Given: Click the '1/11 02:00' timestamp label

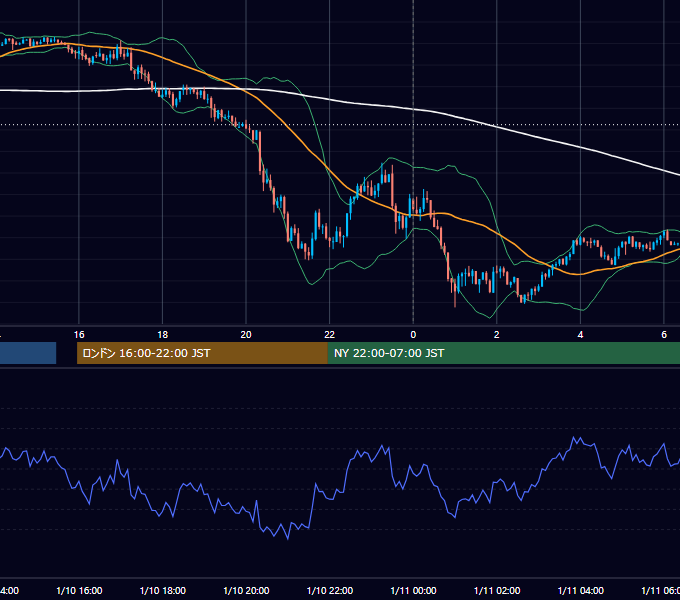Looking at the screenshot, I should coord(497,590).
